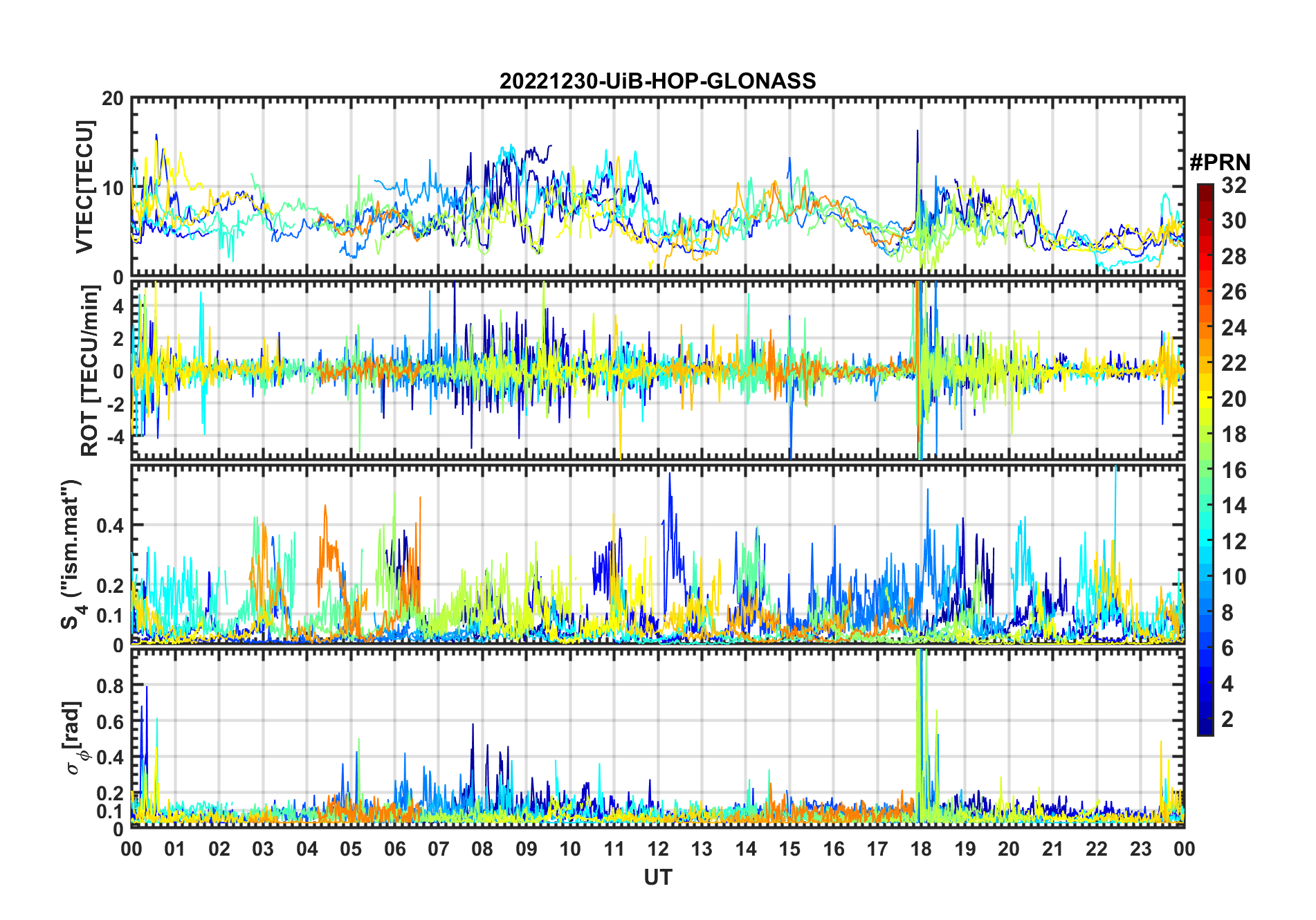Screen dimensions: 1316x920
Task: Click the x-axis tick label 03
Action: tap(263, 849)
